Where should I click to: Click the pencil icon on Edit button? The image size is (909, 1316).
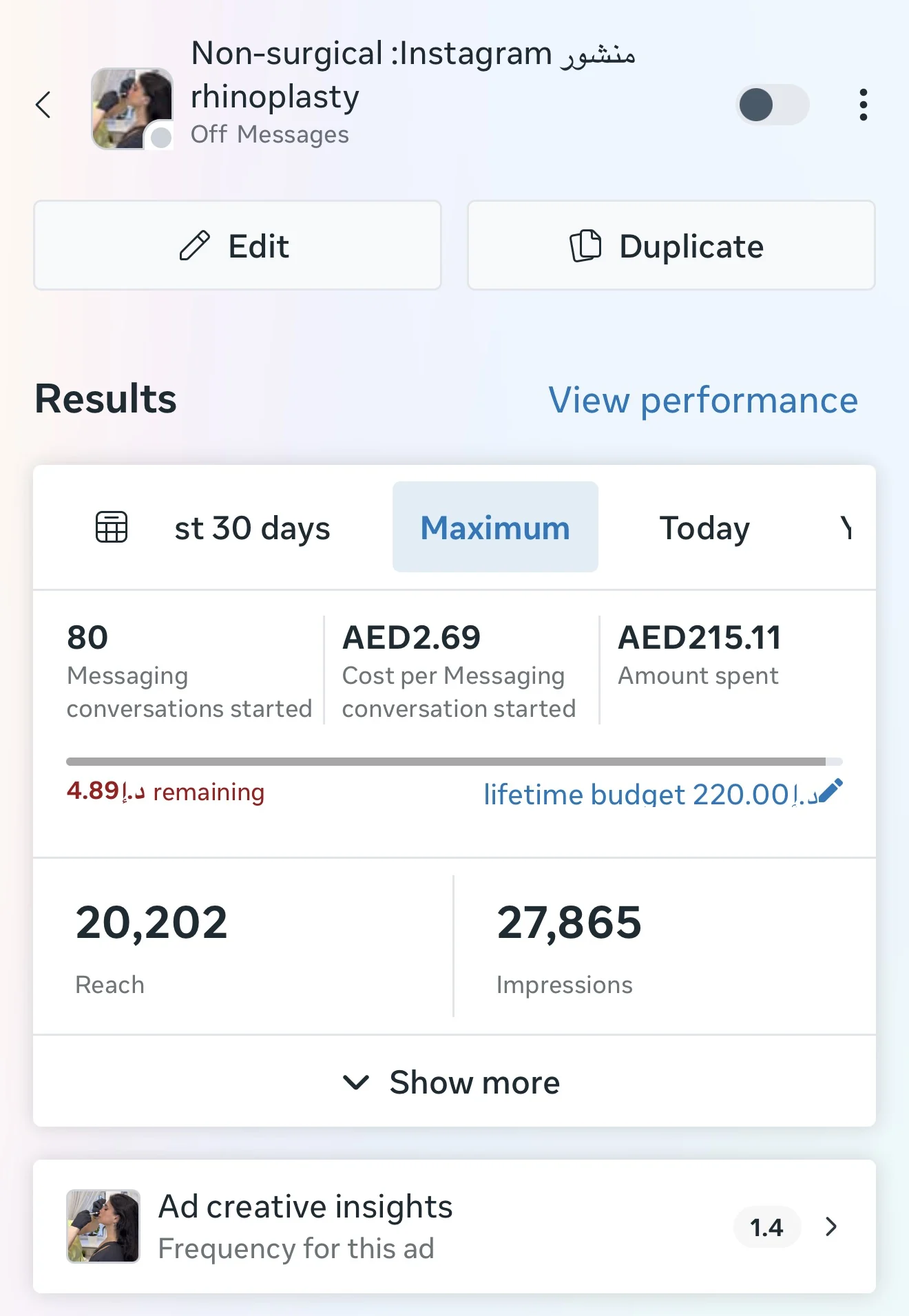point(194,246)
